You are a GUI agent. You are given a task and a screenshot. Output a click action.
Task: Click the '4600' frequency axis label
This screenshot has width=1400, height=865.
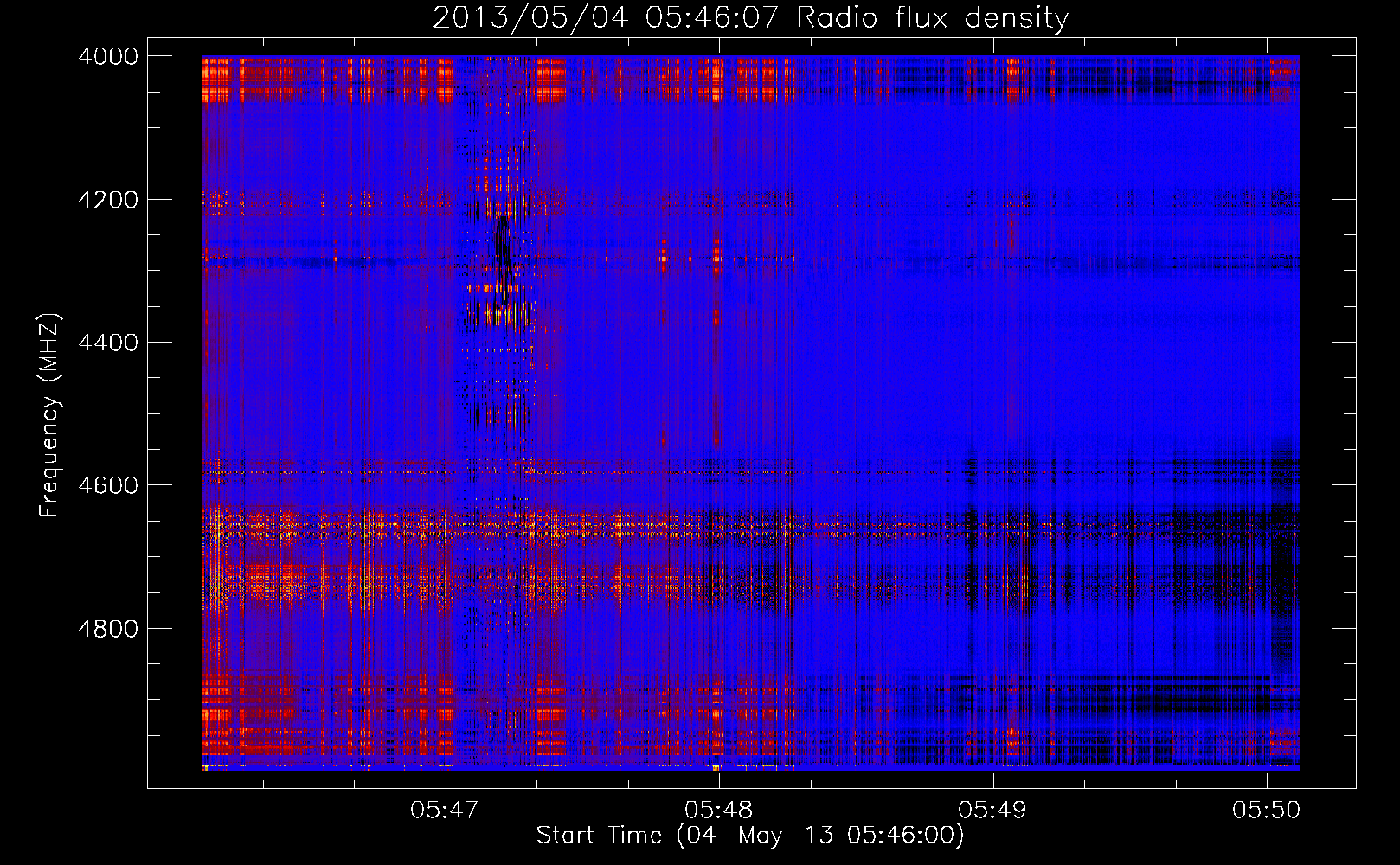108,485
